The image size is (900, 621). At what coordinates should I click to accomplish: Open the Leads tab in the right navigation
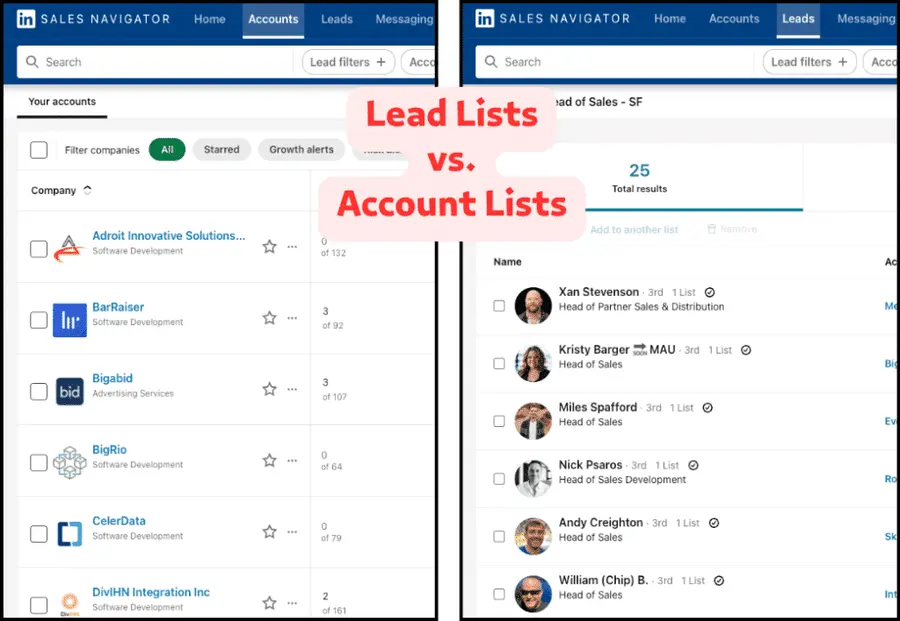(797, 18)
